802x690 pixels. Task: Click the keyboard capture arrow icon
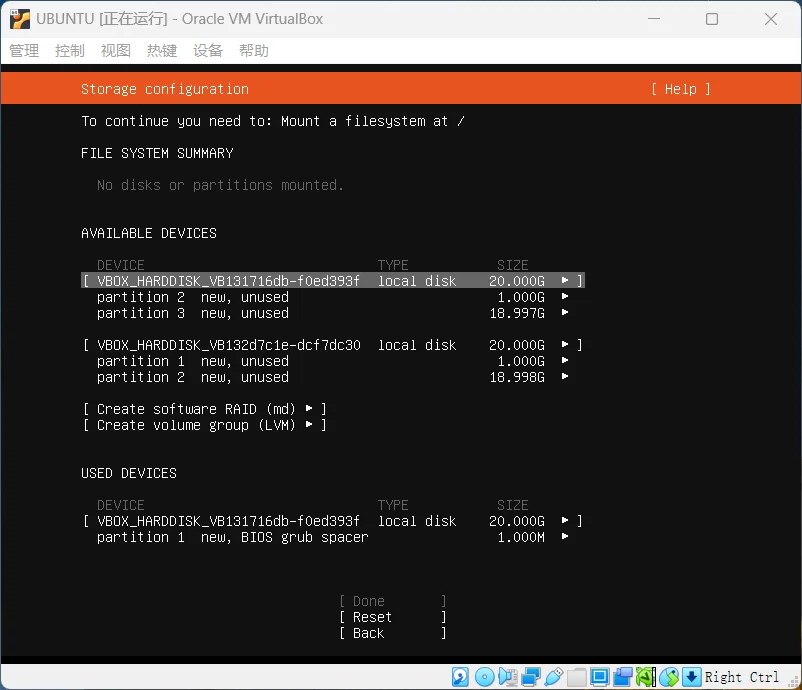[x=691, y=677]
